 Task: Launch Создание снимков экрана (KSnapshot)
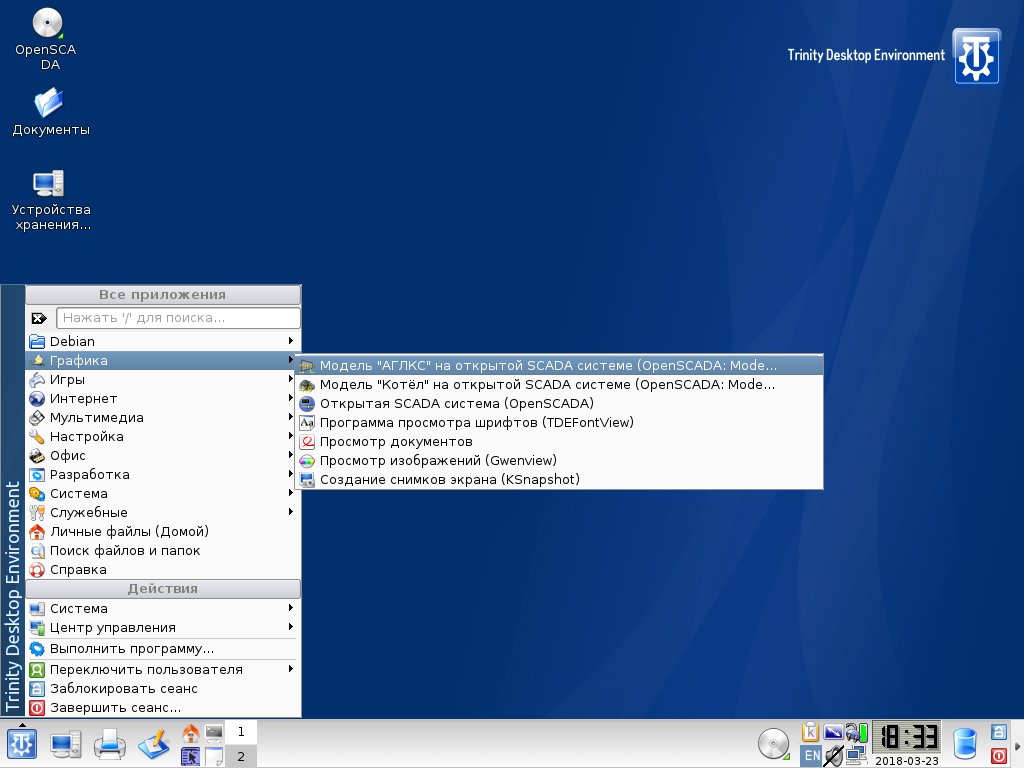coord(449,479)
